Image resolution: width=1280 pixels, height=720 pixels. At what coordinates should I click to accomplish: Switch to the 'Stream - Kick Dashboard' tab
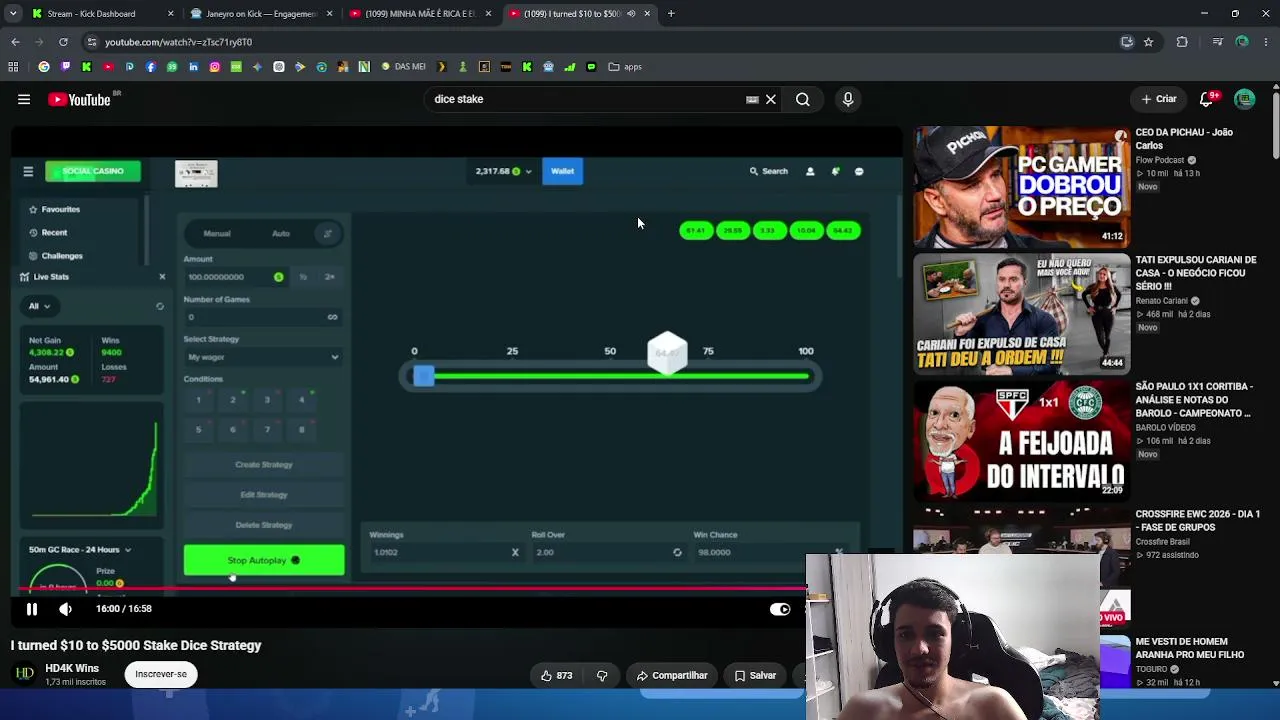[101, 14]
